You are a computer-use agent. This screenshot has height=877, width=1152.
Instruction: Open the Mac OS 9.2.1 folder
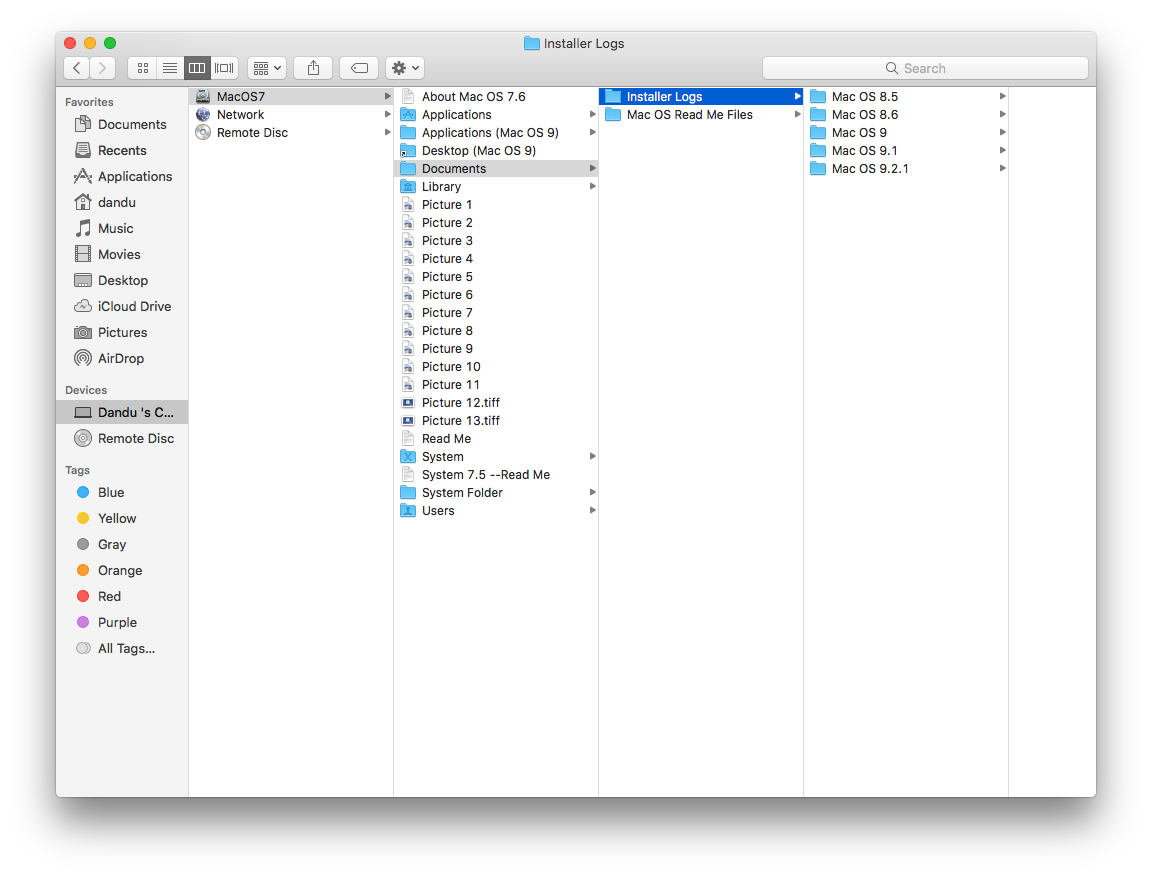(x=906, y=168)
